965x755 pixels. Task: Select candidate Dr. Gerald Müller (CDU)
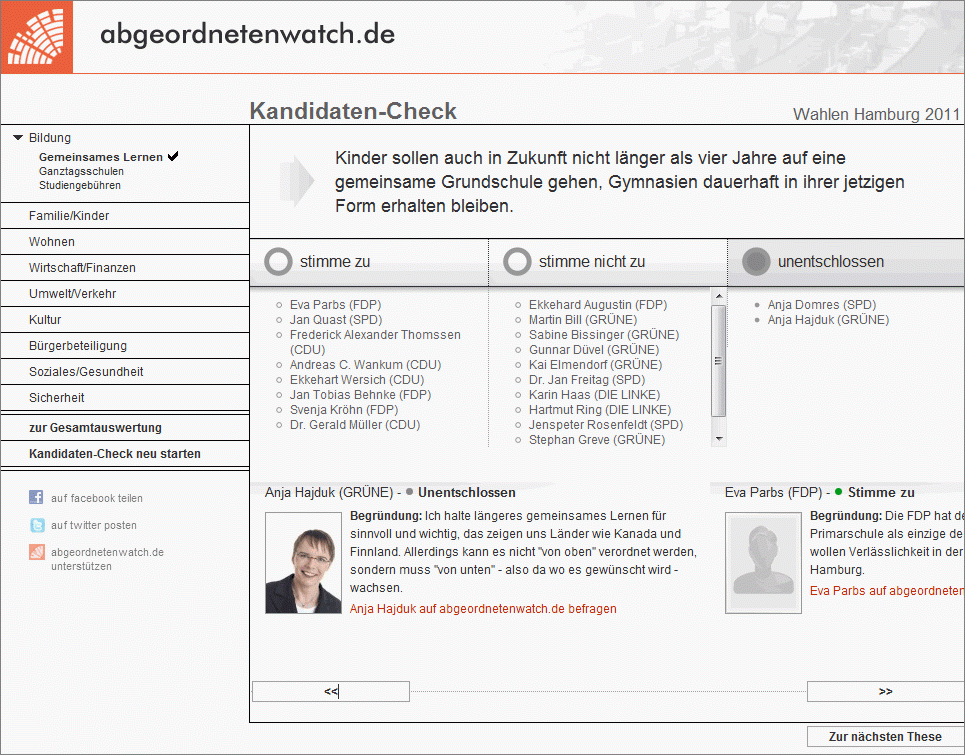(355, 425)
